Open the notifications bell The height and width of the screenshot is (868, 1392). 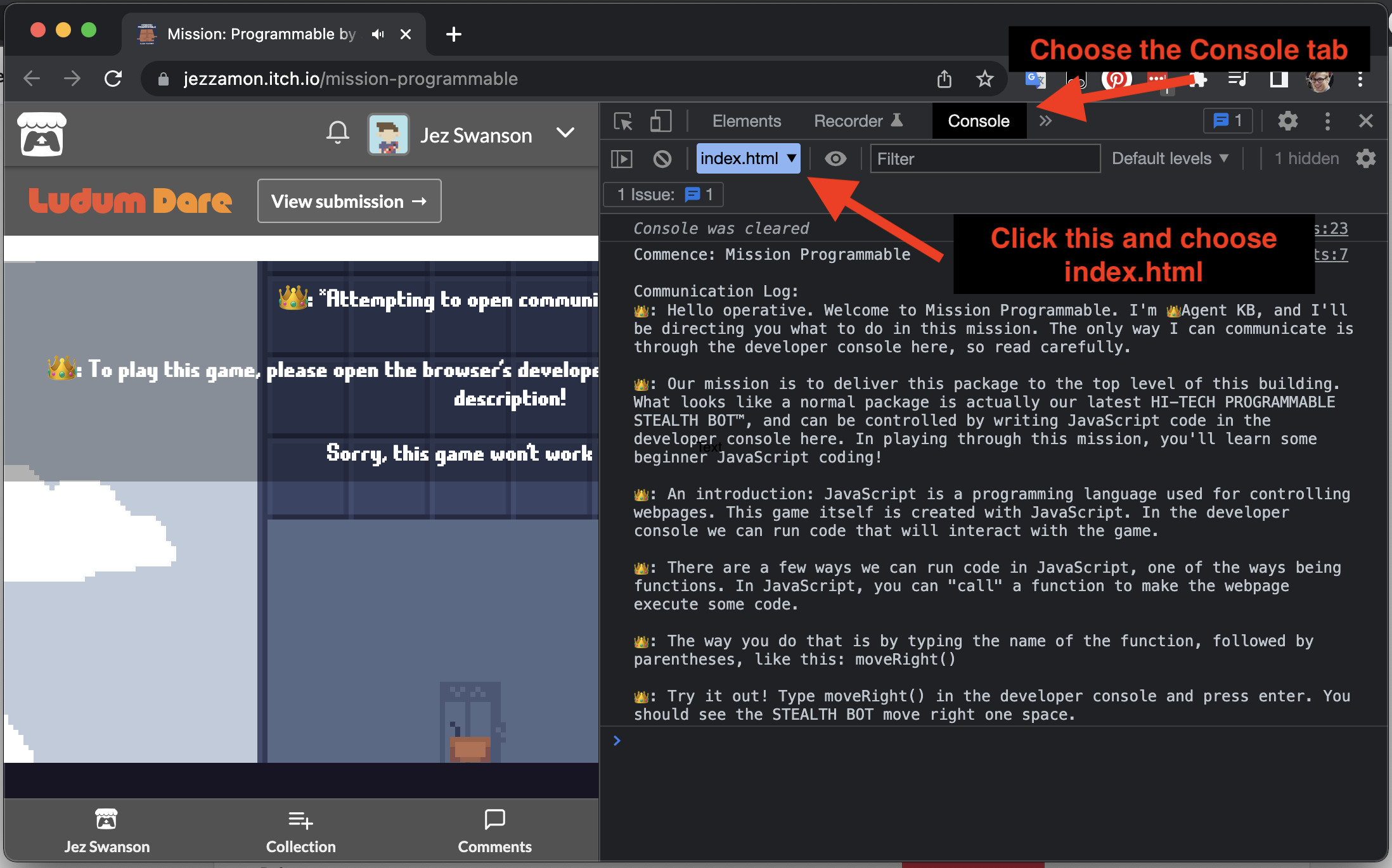pyautogui.click(x=338, y=133)
